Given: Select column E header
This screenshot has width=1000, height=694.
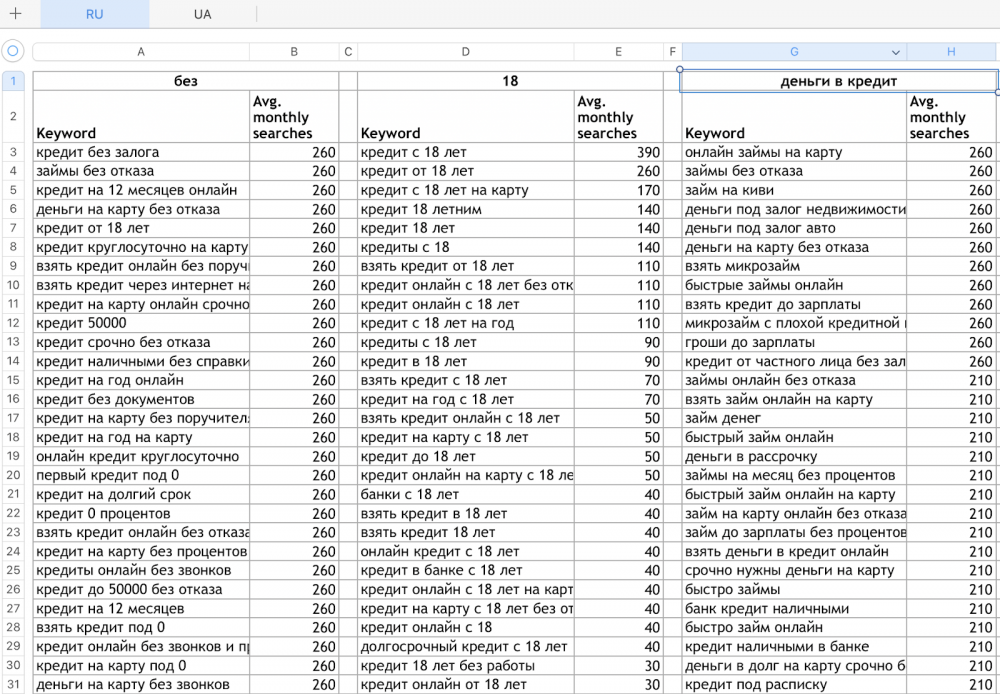Looking at the screenshot, I should [618, 52].
